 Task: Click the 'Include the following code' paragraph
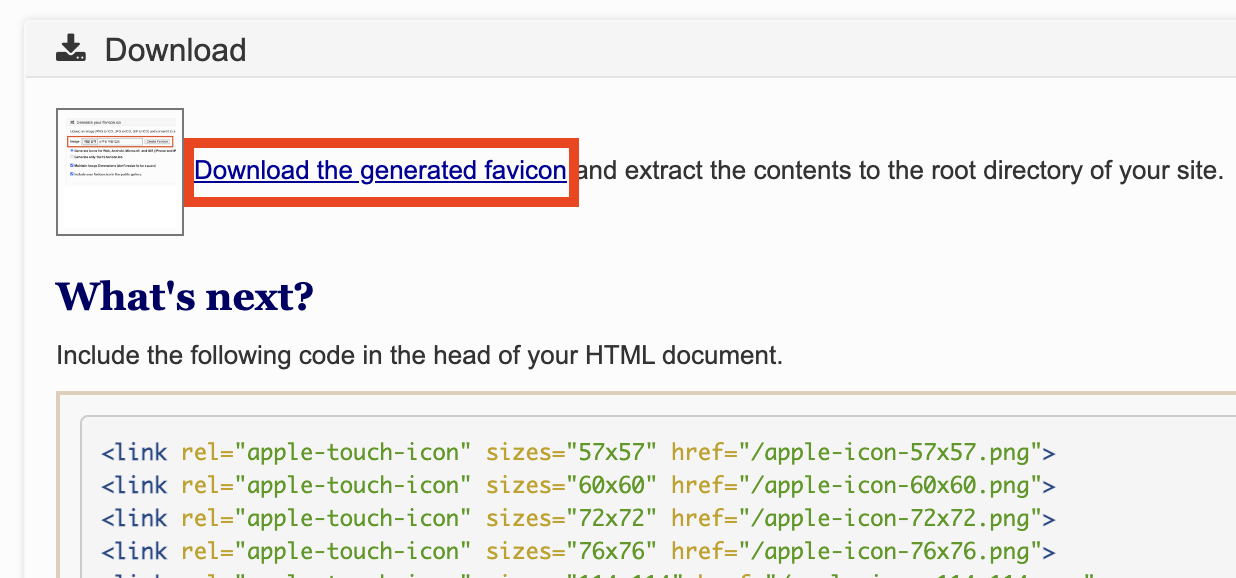419,355
